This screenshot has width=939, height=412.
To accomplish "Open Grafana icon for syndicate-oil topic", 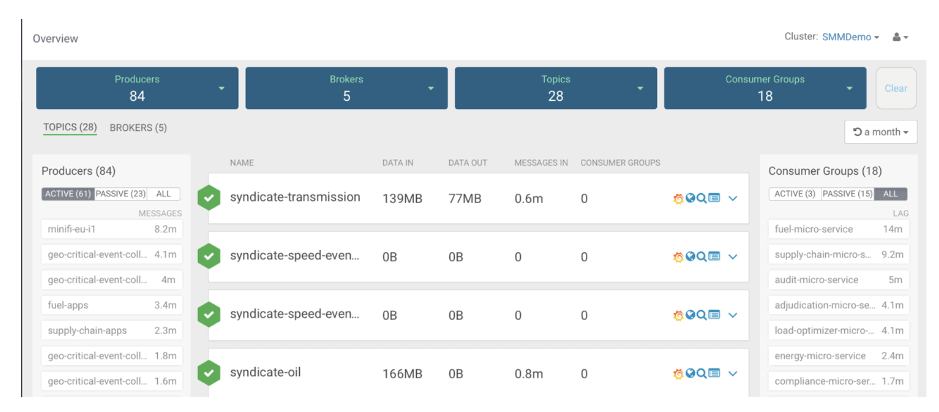I will [x=678, y=374].
